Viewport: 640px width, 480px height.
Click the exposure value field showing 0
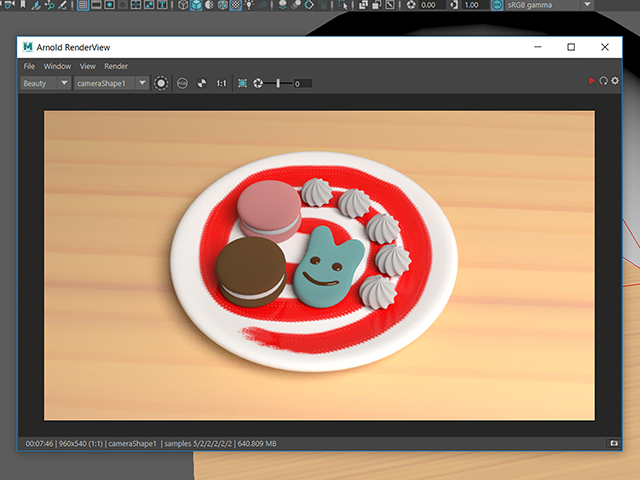[303, 84]
